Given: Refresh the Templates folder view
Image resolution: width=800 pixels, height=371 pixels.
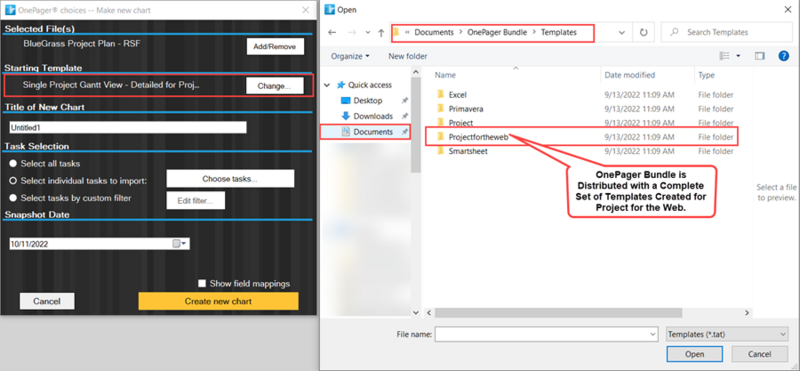Looking at the screenshot, I should point(643,32).
